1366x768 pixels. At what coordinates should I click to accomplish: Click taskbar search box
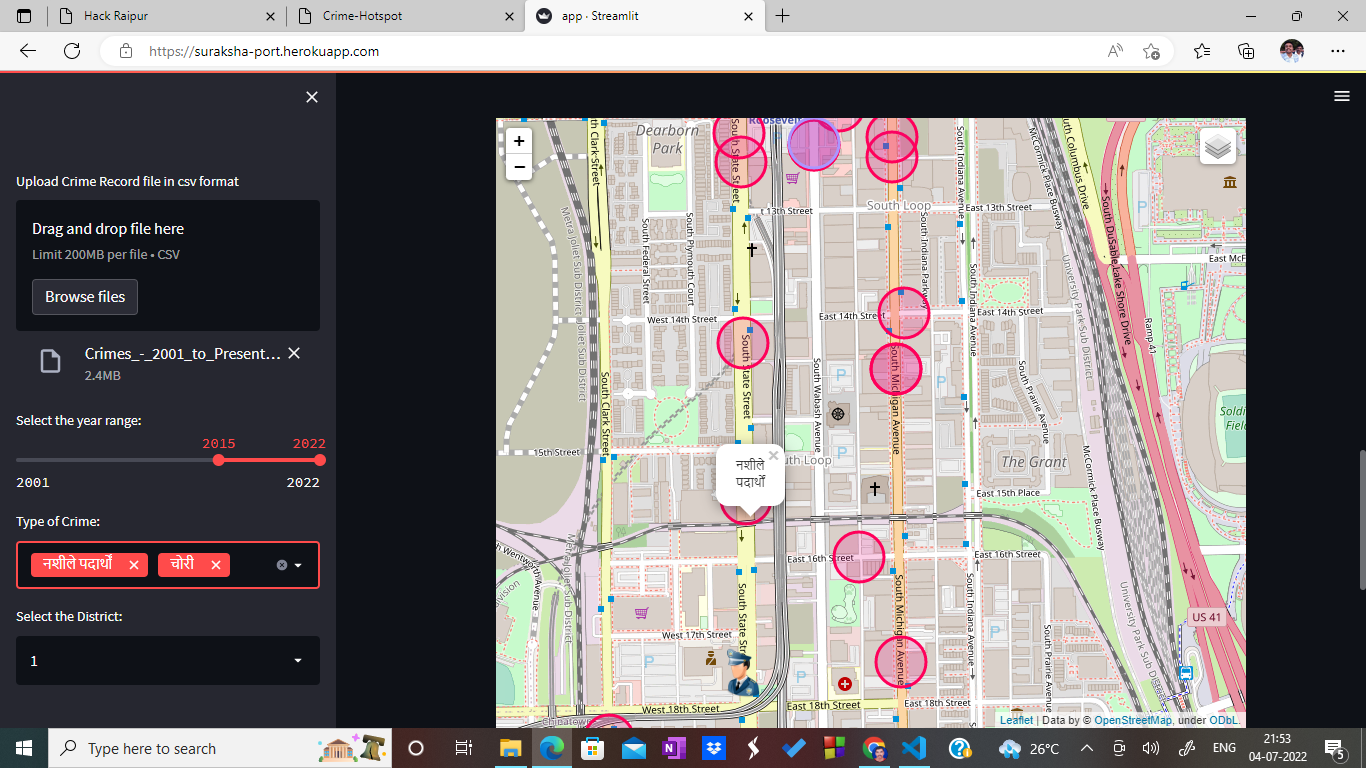pyautogui.click(x=221, y=748)
